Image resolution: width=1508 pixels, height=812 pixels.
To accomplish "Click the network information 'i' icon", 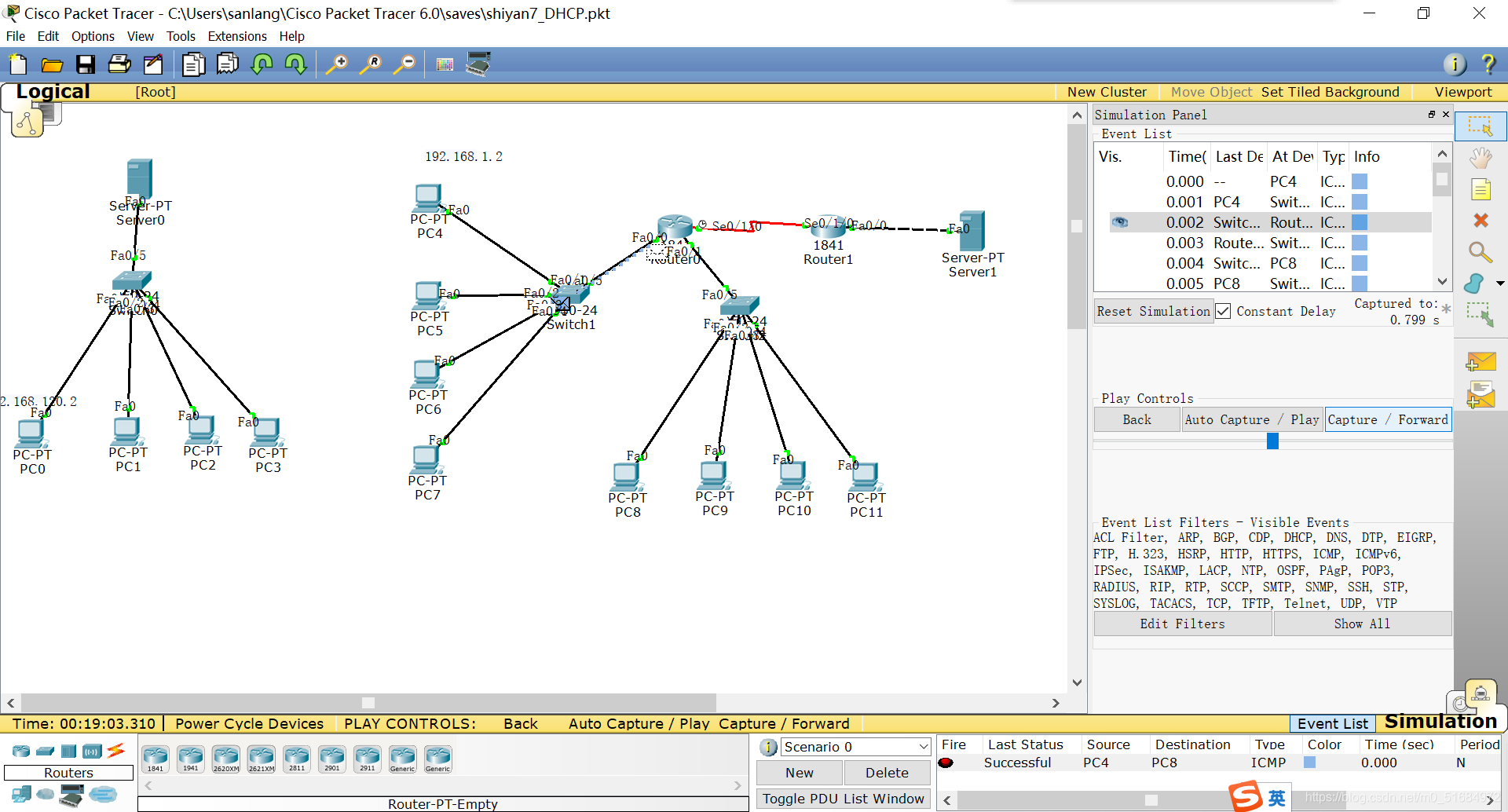I will pyautogui.click(x=1455, y=64).
